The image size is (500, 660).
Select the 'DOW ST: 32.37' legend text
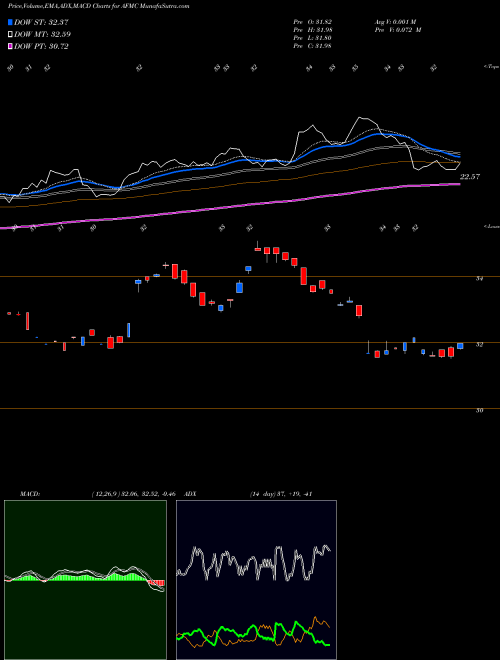pos(41,22)
